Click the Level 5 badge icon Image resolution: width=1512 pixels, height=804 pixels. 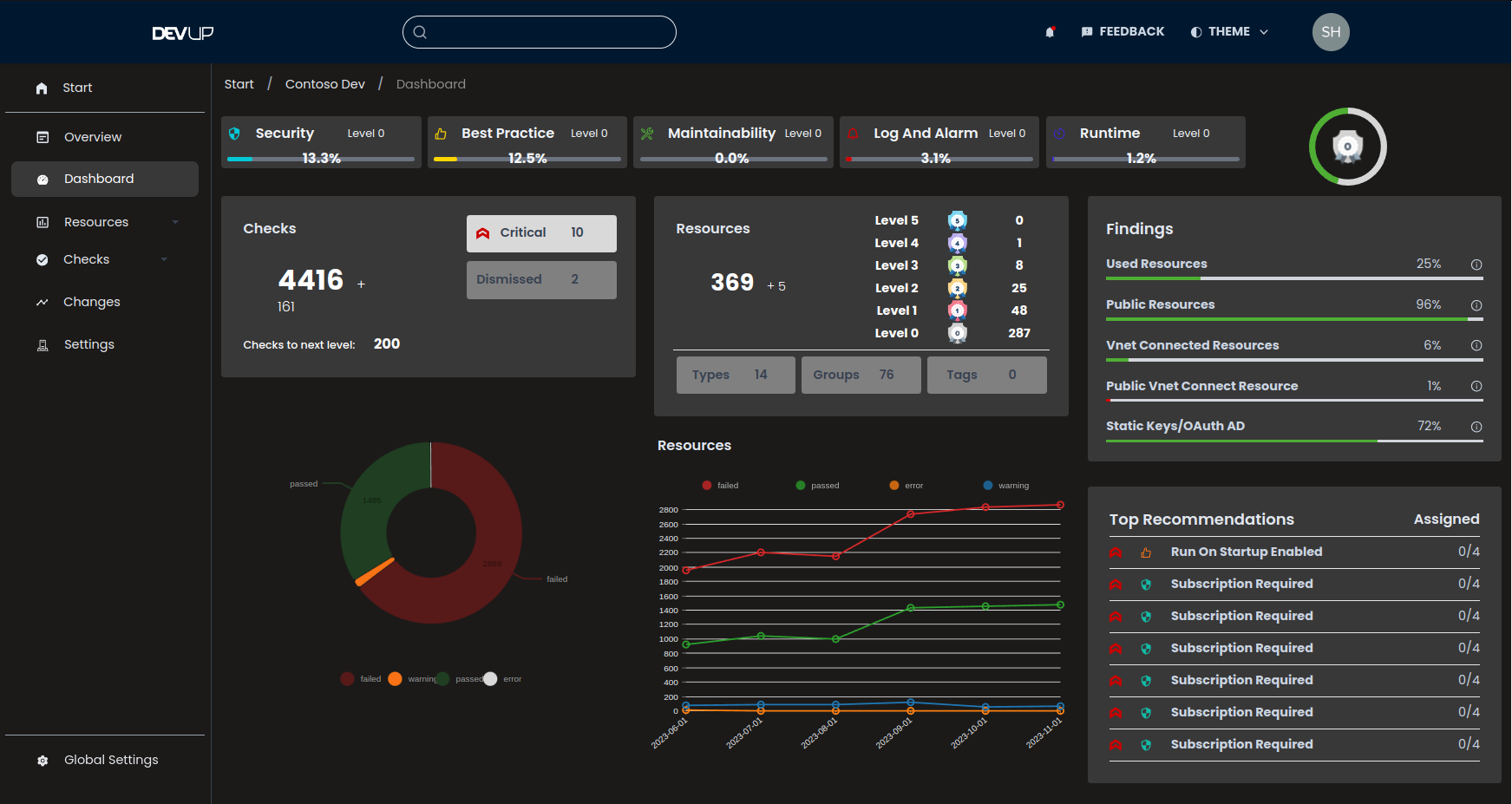click(958, 220)
